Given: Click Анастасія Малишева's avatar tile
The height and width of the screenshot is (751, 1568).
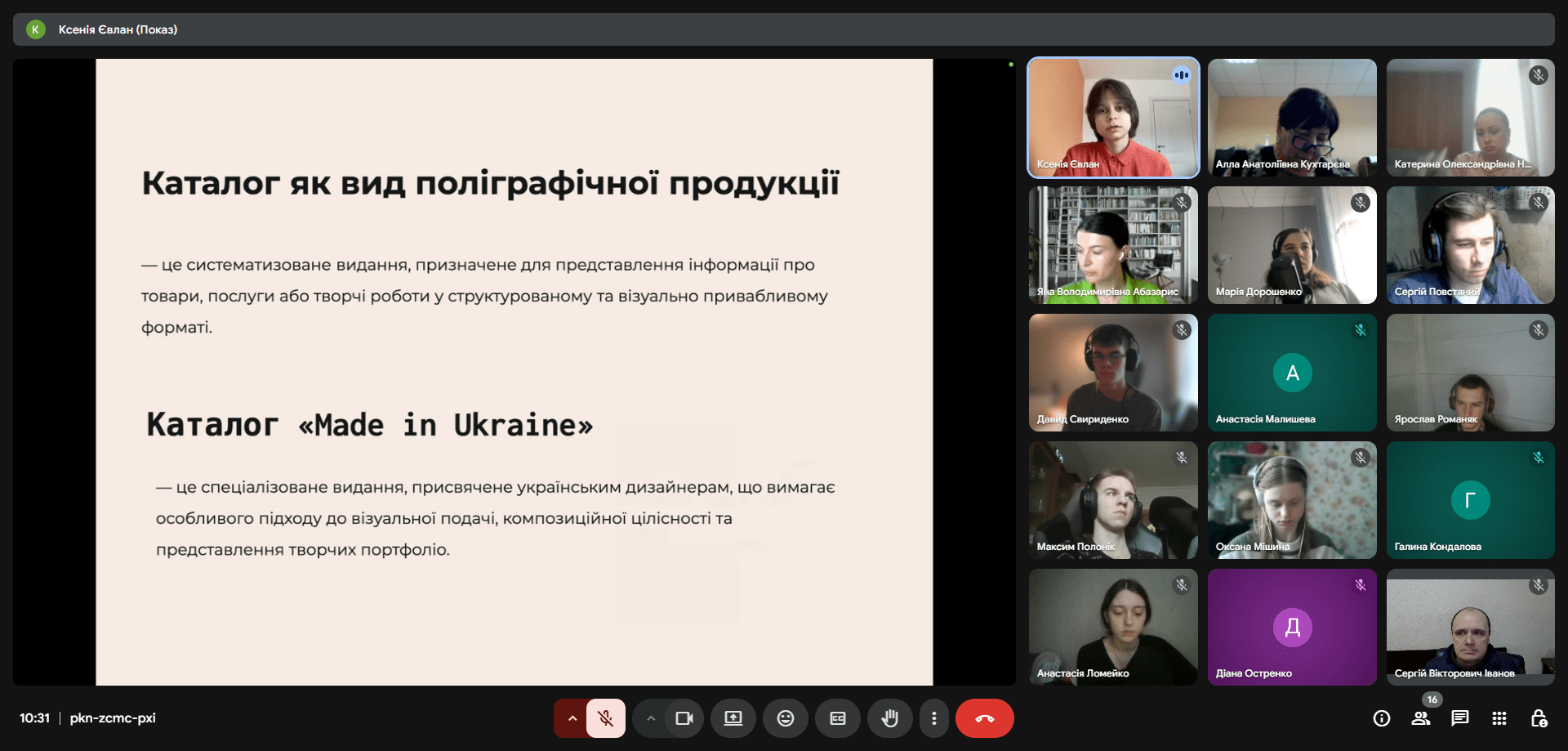Looking at the screenshot, I should [x=1292, y=373].
